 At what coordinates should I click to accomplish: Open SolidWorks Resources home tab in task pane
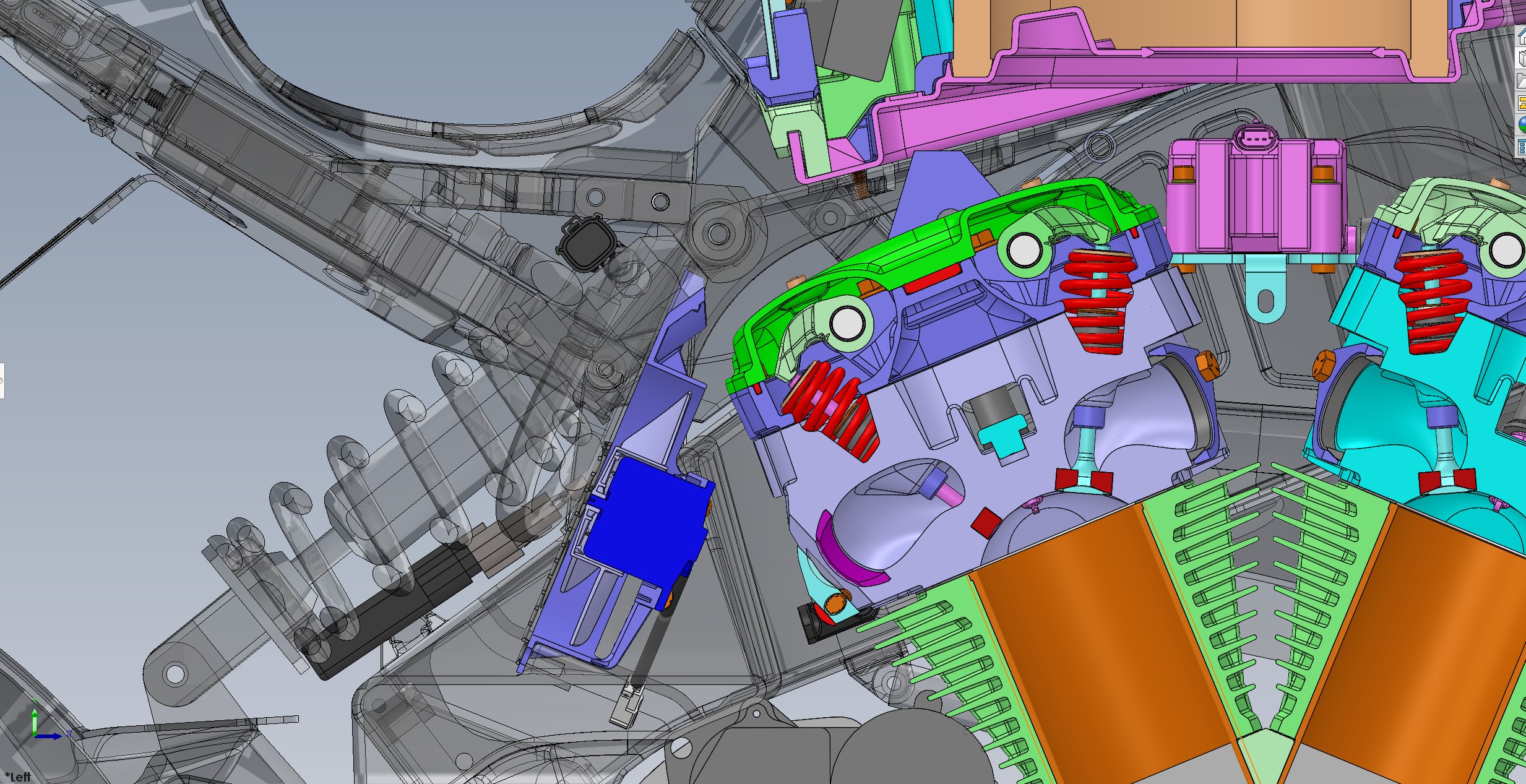tap(1522, 37)
